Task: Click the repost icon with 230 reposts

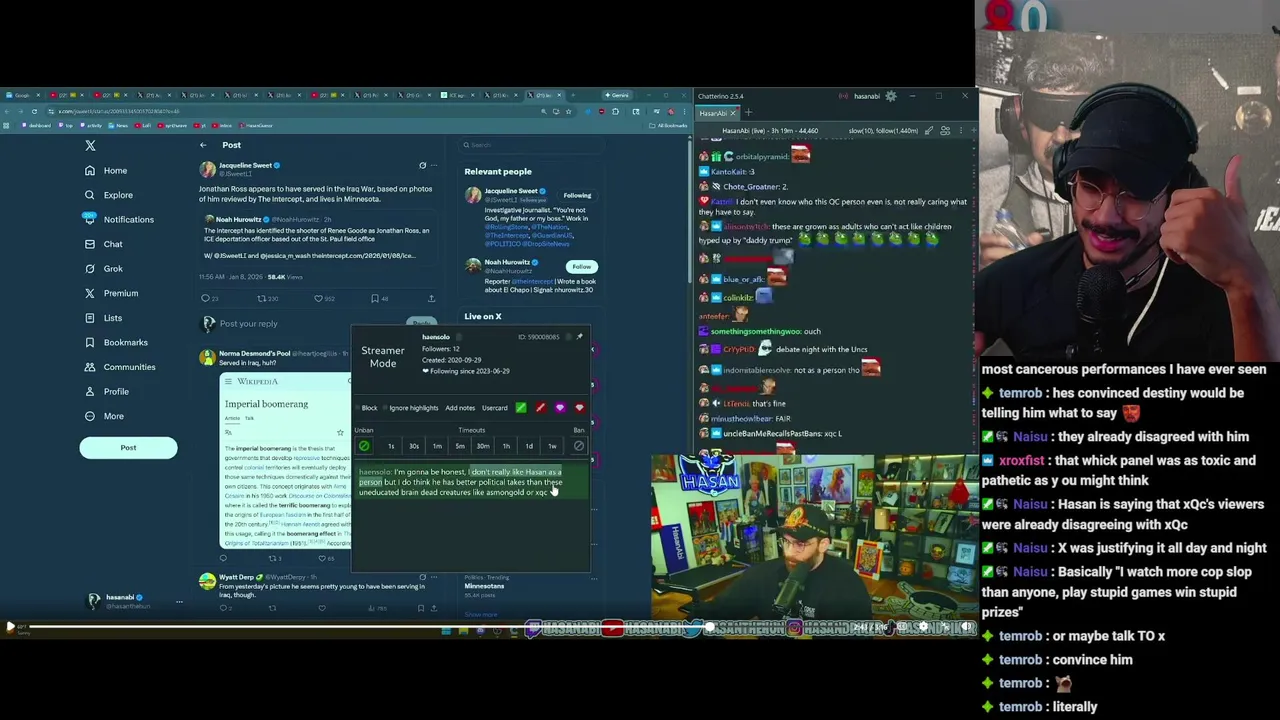Action: [267, 298]
